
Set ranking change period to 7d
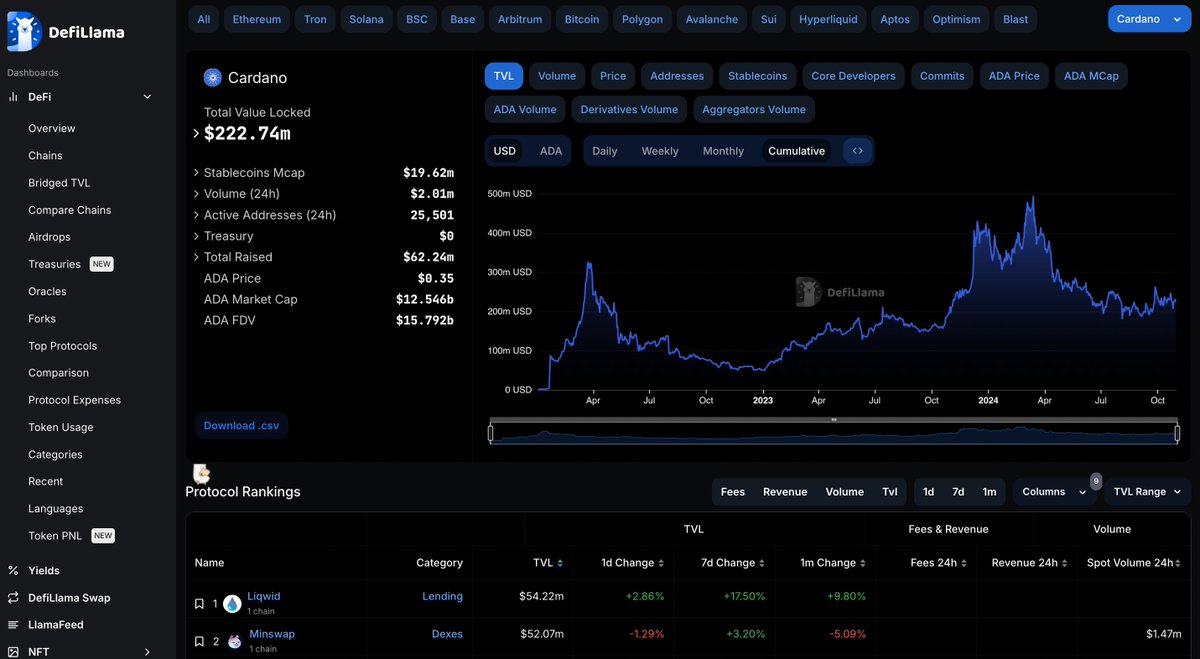click(x=958, y=492)
